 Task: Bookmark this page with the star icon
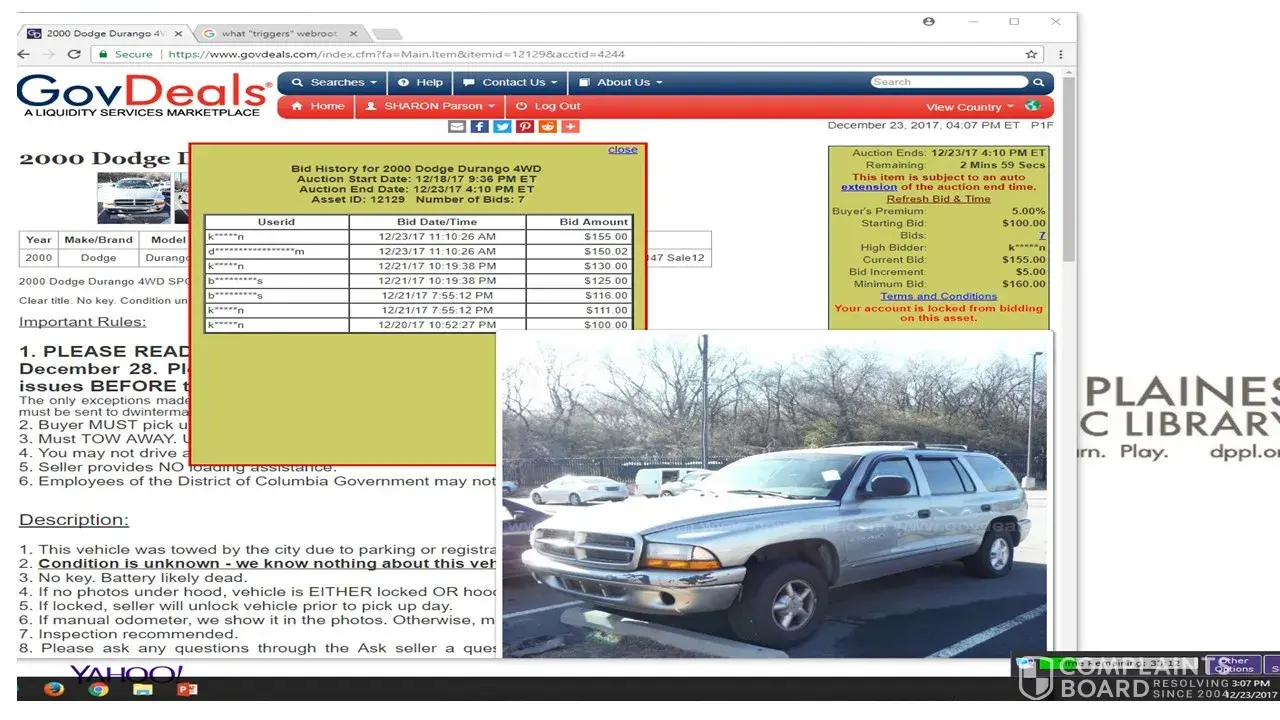[1031, 54]
